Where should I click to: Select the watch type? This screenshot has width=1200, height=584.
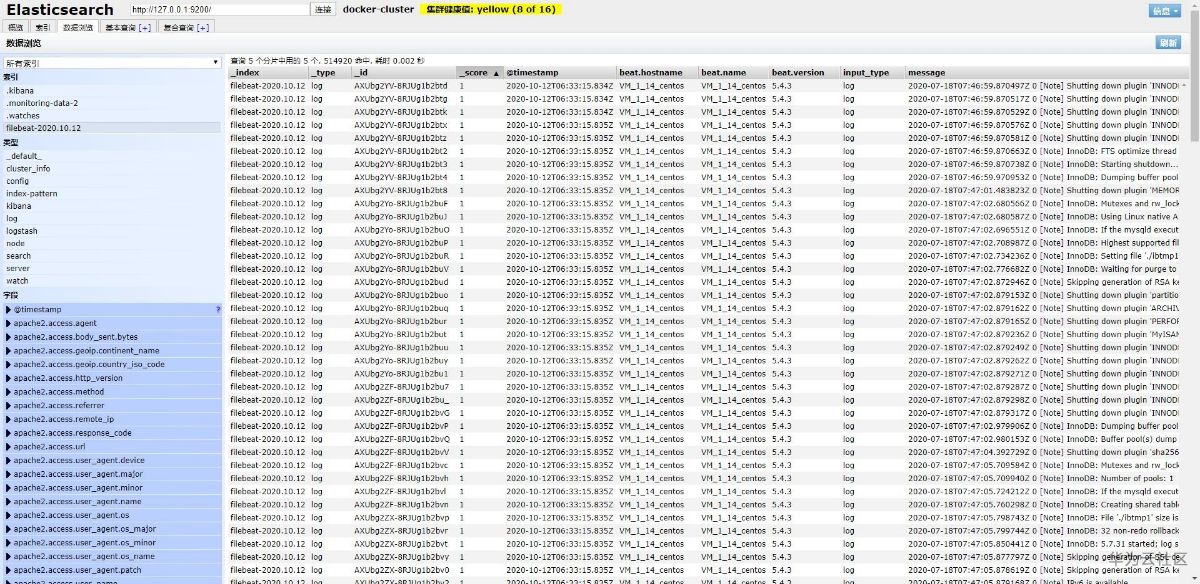tap(17, 281)
